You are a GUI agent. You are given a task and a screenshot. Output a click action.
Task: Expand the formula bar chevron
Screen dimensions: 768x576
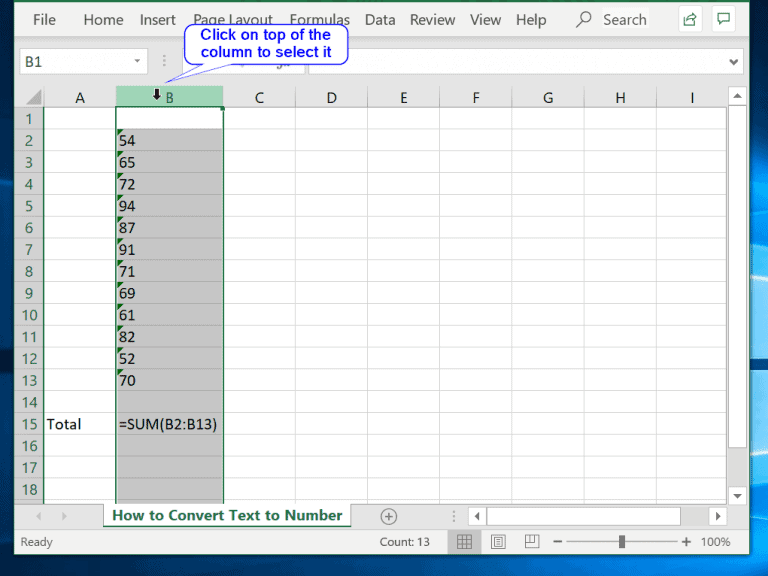click(x=735, y=62)
